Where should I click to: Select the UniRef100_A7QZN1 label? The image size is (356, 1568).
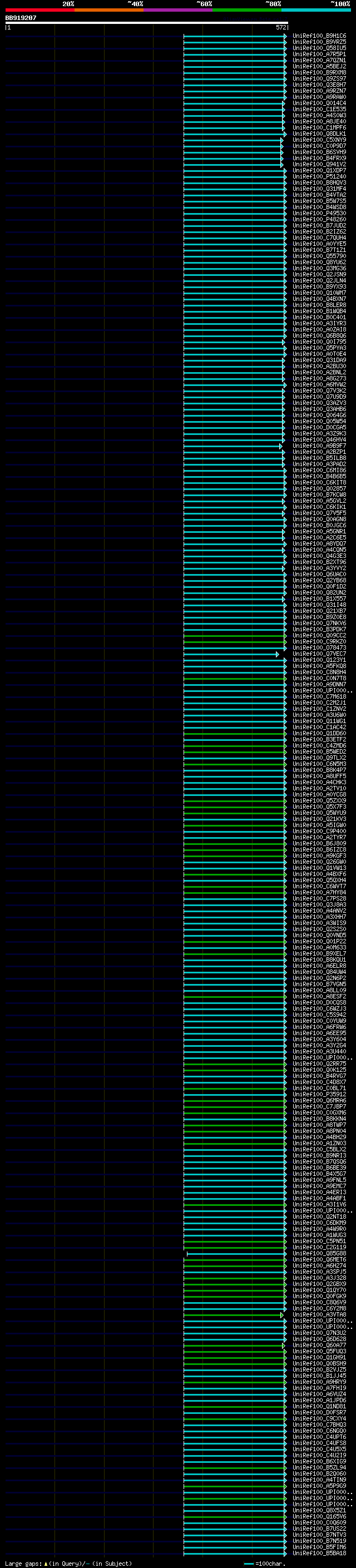pyautogui.click(x=319, y=60)
